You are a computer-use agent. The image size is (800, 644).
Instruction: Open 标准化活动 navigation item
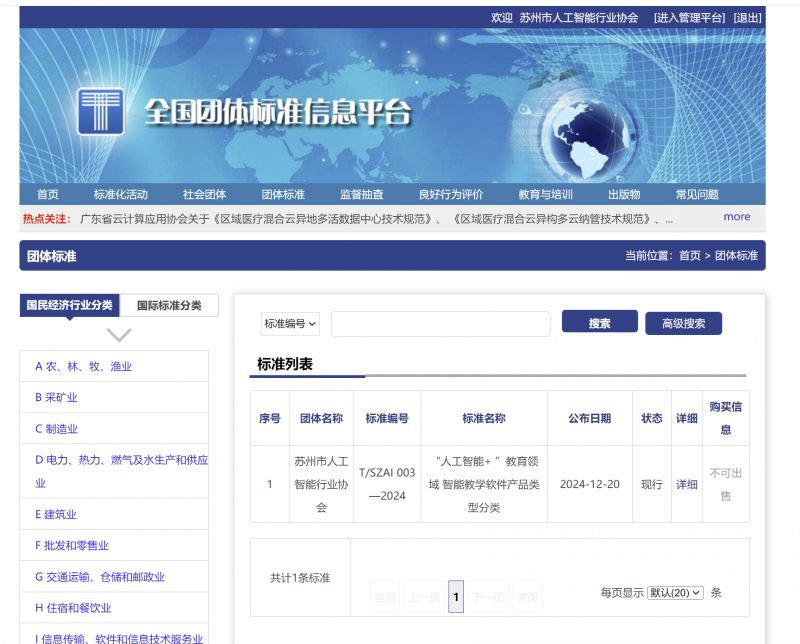[120, 194]
